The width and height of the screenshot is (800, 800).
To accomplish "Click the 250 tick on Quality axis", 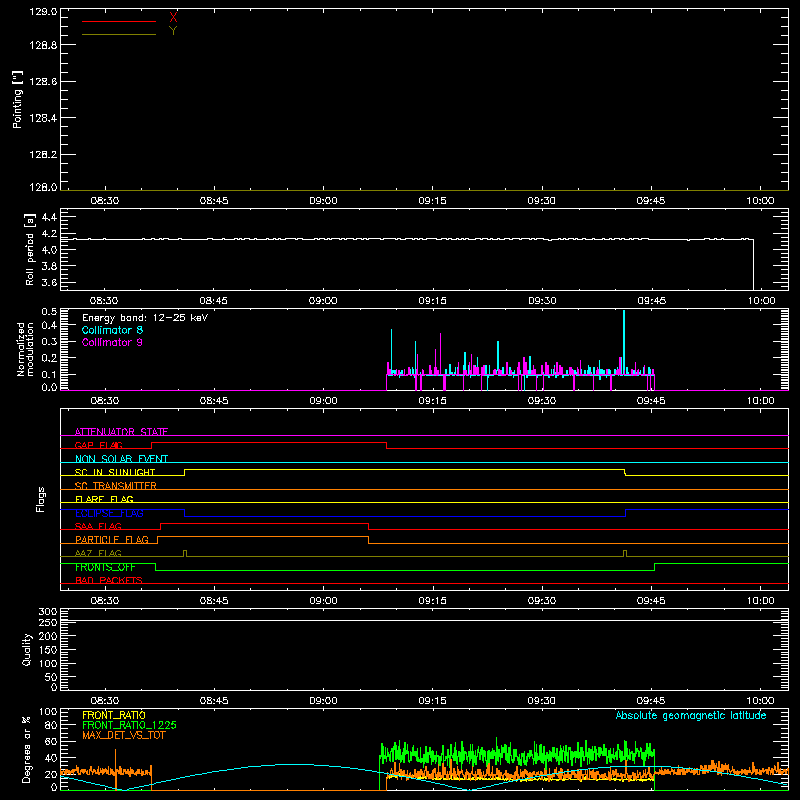I will tap(48, 623).
